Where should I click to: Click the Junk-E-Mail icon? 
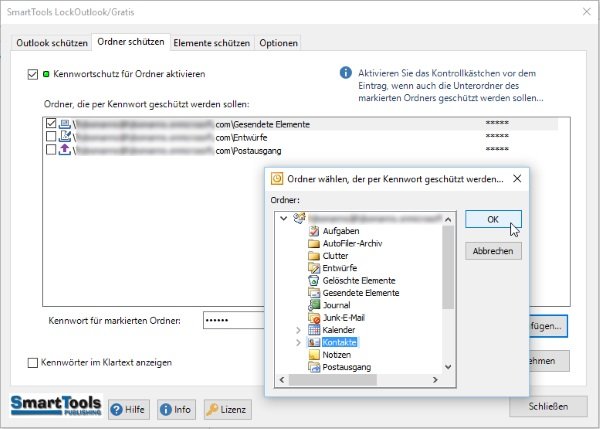(x=314, y=318)
